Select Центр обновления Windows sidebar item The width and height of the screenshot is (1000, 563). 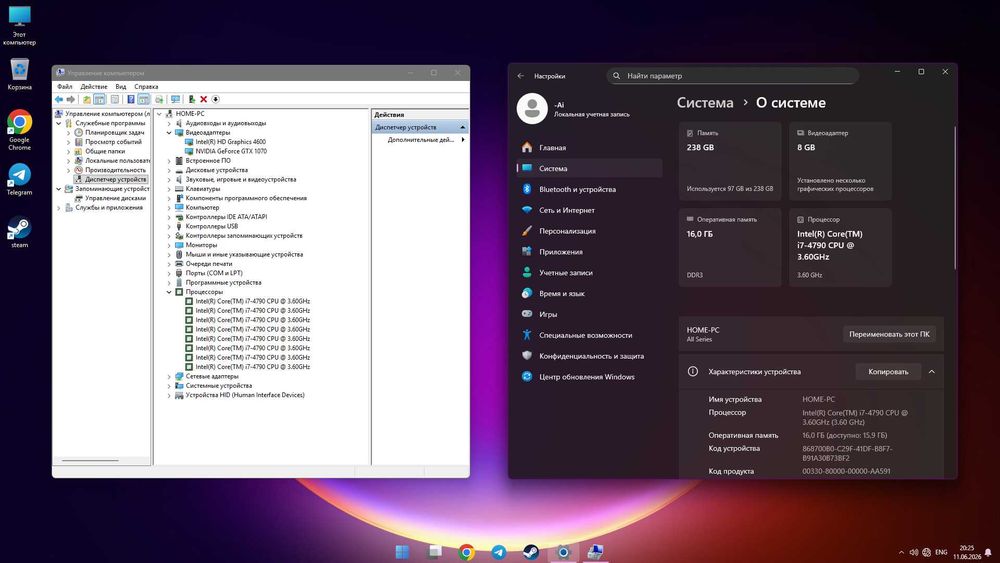[x=586, y=377]
